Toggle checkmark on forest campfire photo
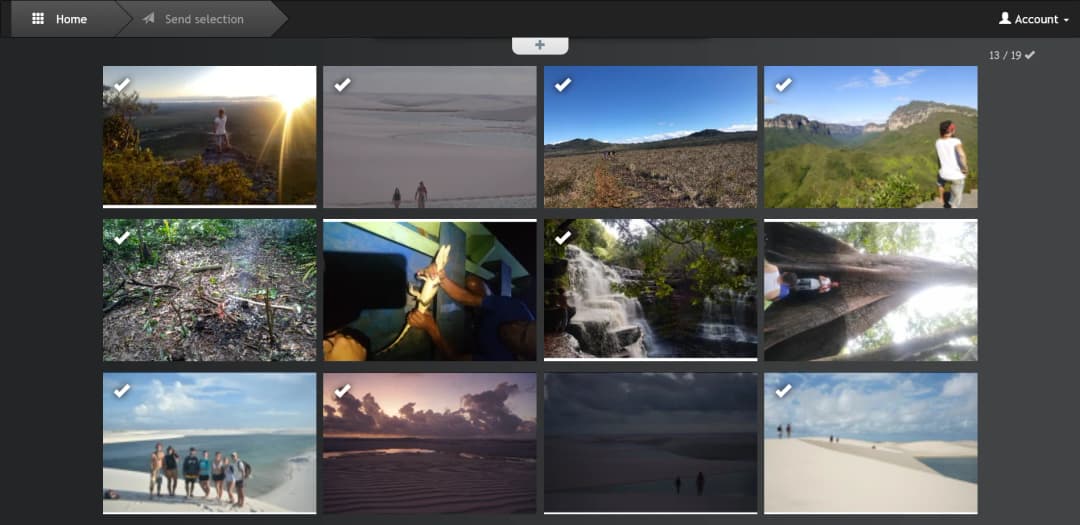1080x525 pixels. 122,237
